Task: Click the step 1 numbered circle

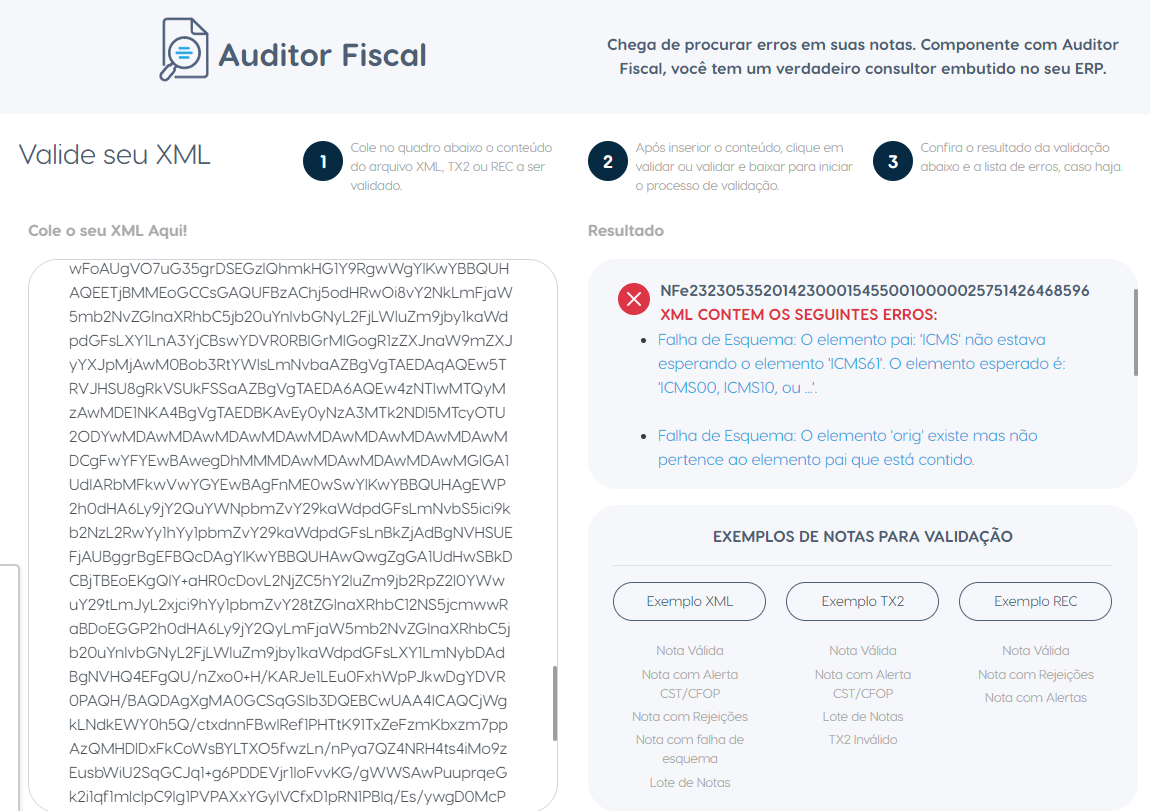Action: pos(323,161)
